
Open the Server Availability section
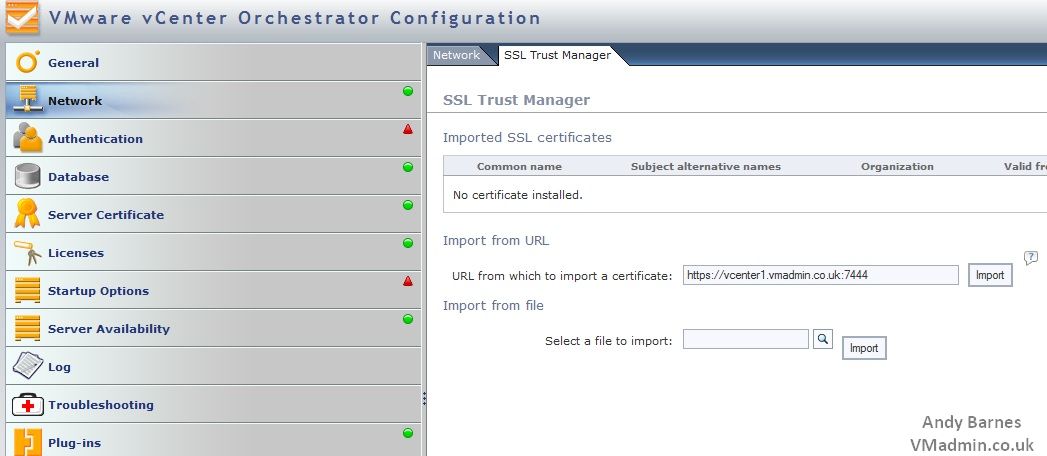click(108, 329)
